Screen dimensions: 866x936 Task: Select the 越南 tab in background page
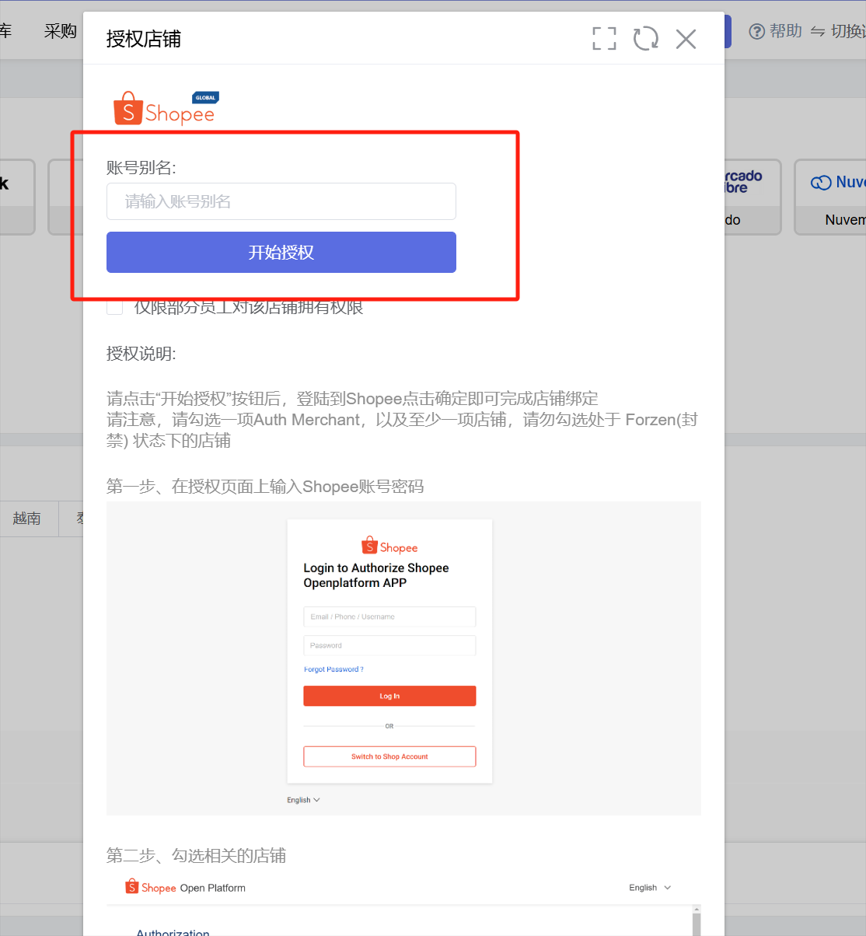coord(27,518)
